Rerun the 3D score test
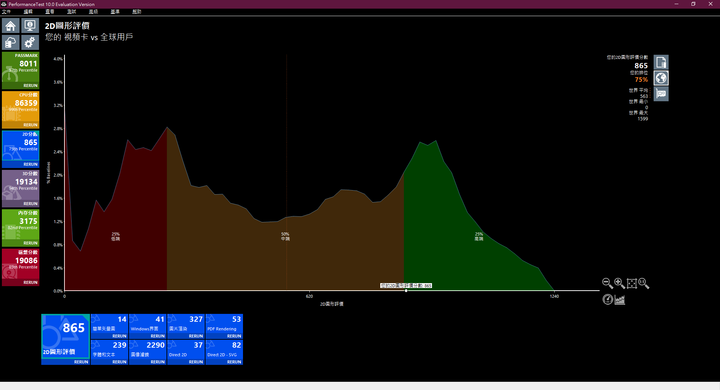The image size is (720, 390). coord(30,203)
